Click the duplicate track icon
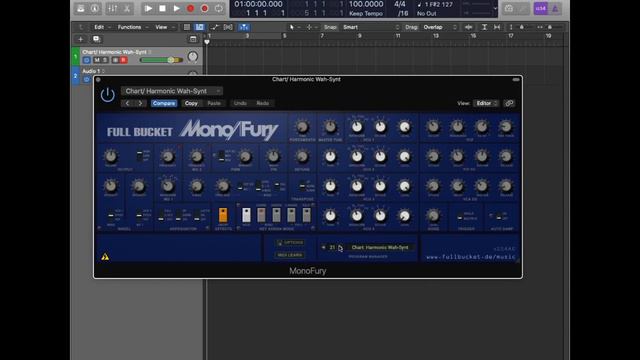640x360 pixels. click(x=96, y=39)
